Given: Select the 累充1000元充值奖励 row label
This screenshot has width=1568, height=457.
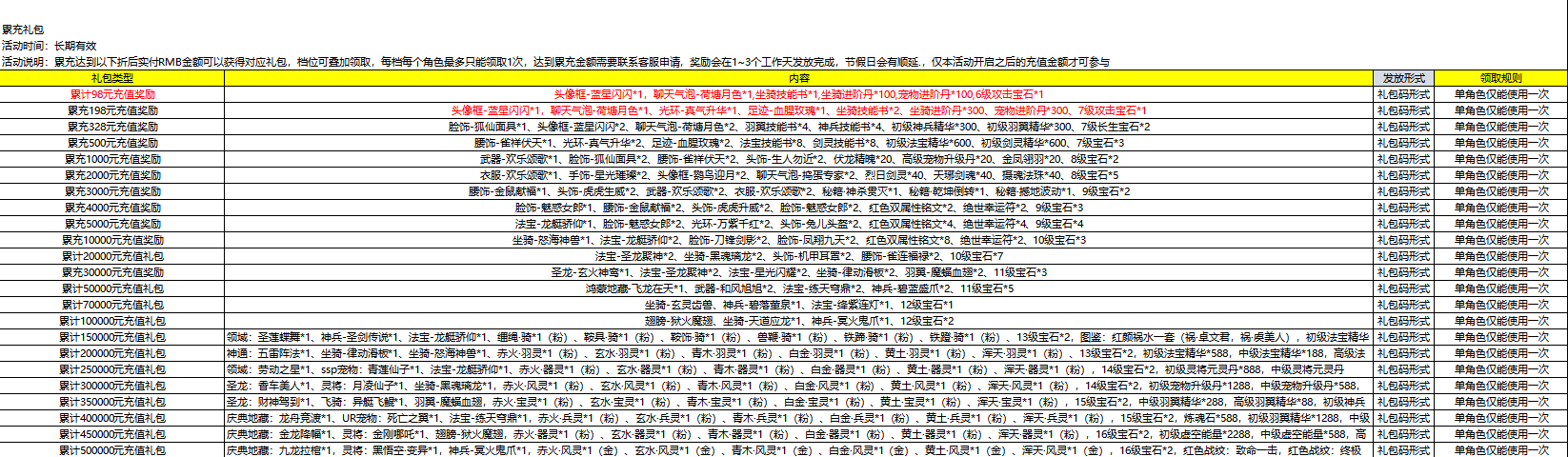Looking at the screenshot, I should 112,159.
